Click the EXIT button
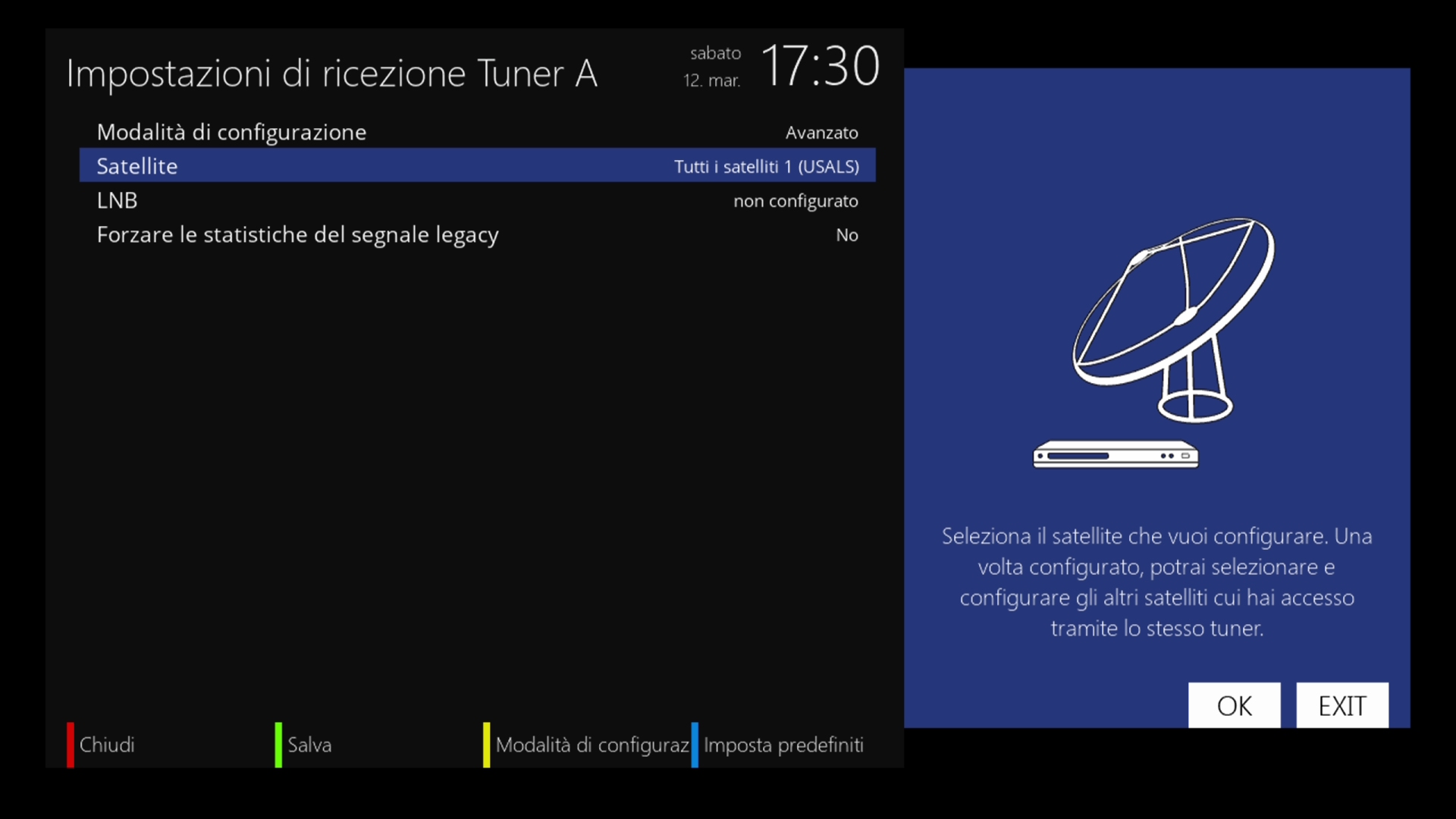Screen dimensions: 1456x819 1342,705
